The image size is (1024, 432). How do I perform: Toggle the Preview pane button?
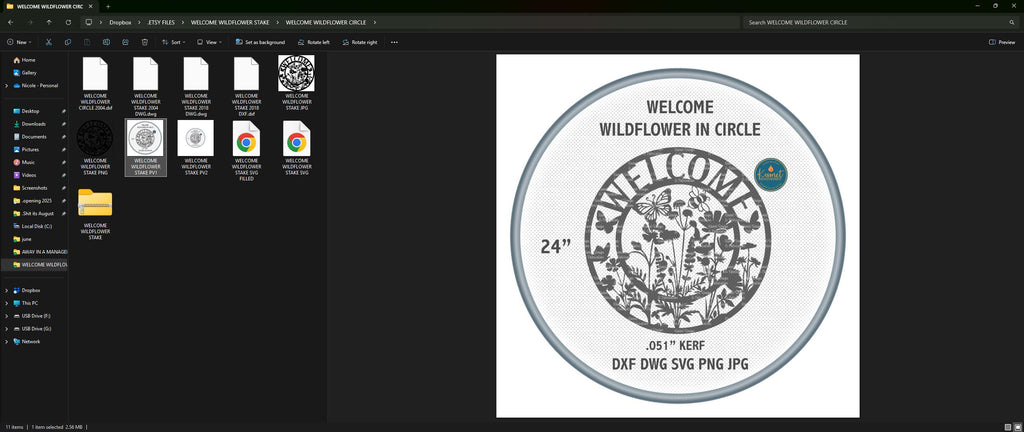point(1002,42)
